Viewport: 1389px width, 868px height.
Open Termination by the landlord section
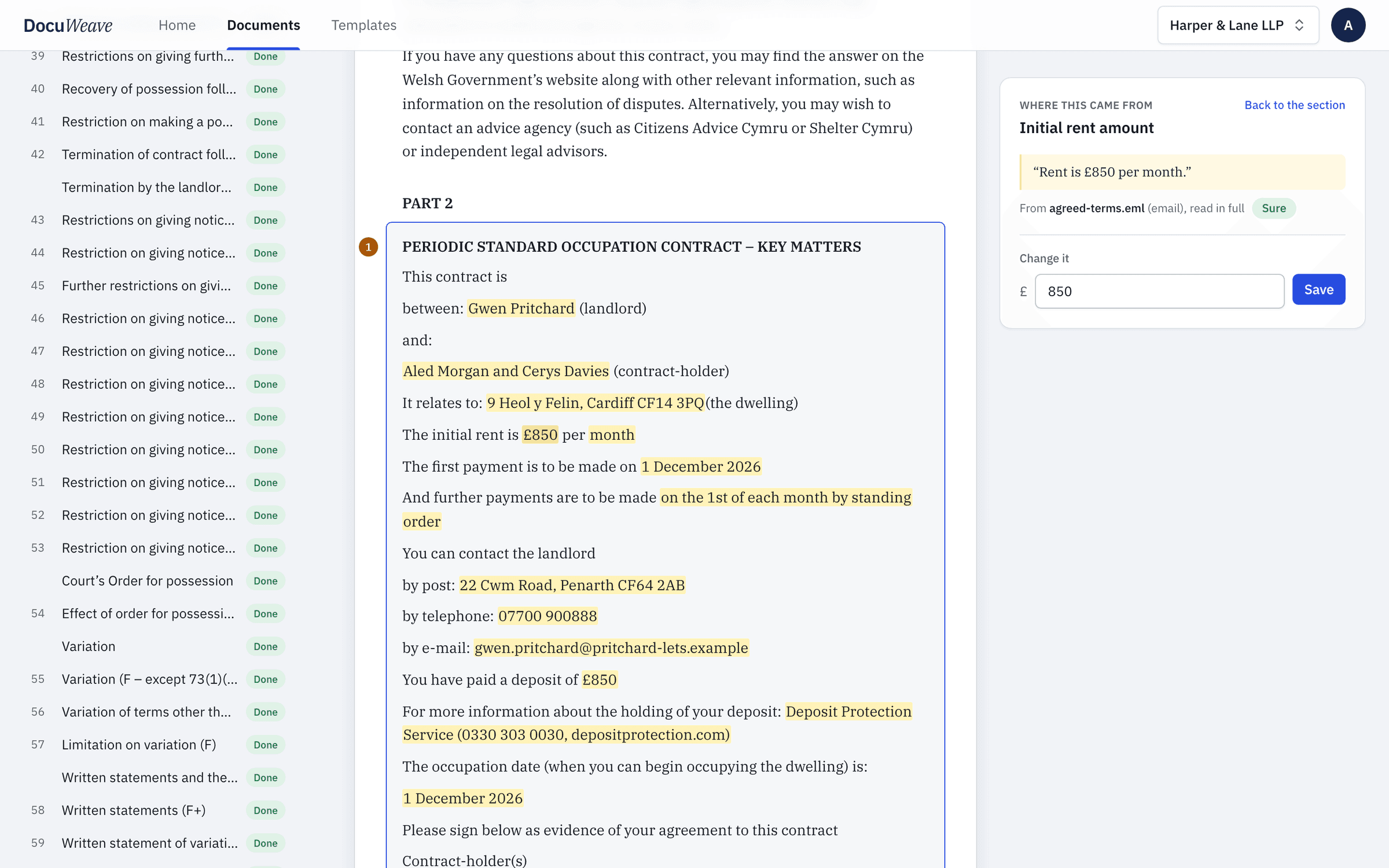point(157,187)
